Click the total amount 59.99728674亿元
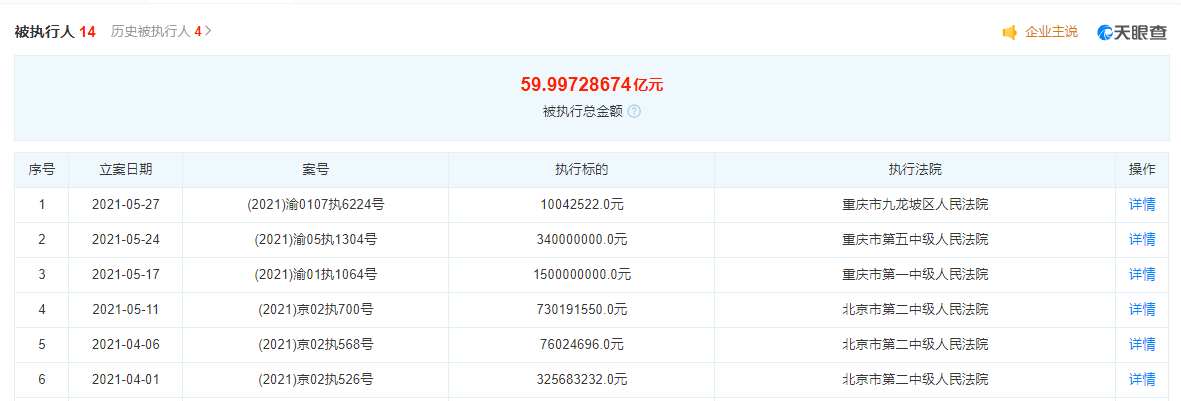 pos(591,85)
